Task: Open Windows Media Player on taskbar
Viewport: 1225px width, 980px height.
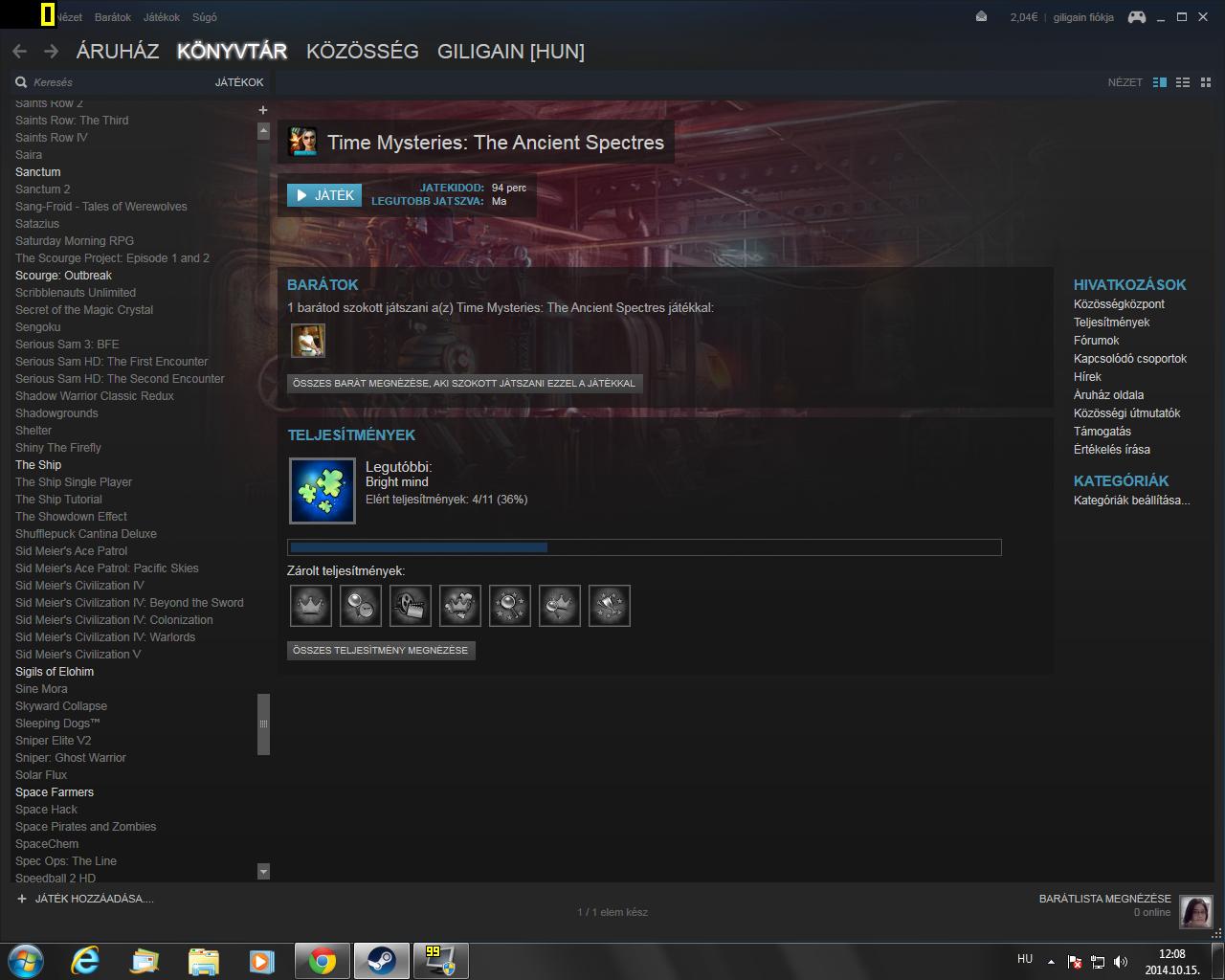Action: (x=261, y=960)
